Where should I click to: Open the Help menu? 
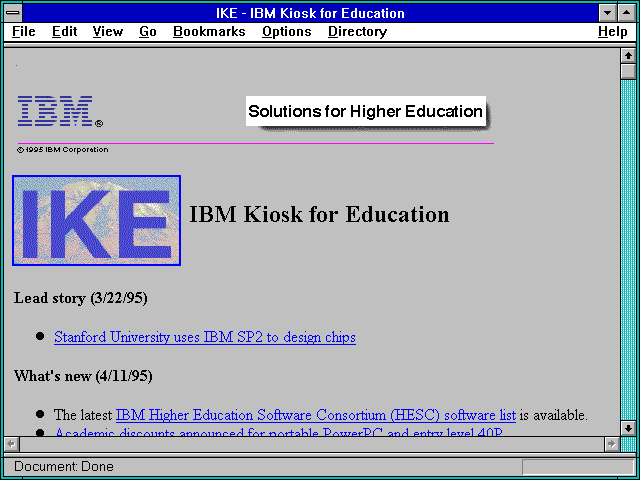tap(612, 32)
